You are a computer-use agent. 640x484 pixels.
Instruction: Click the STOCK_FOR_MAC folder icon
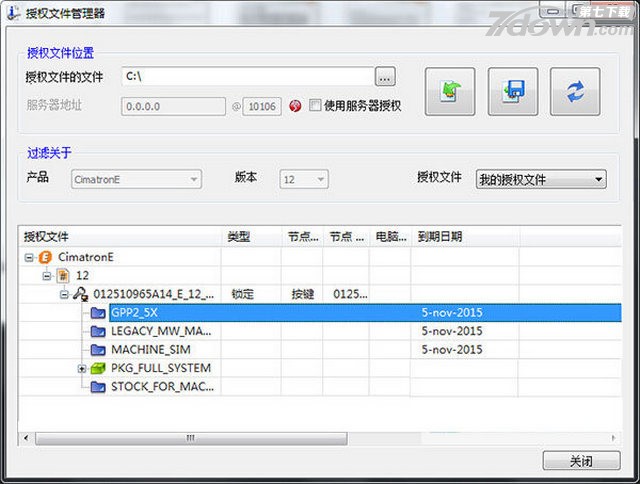pyautogui.click(x=98, y=387)
